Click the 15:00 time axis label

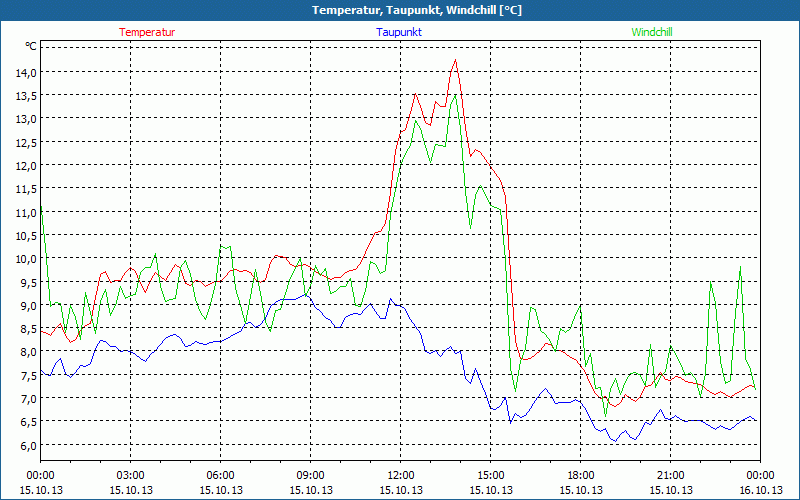[x=490, y=476]
